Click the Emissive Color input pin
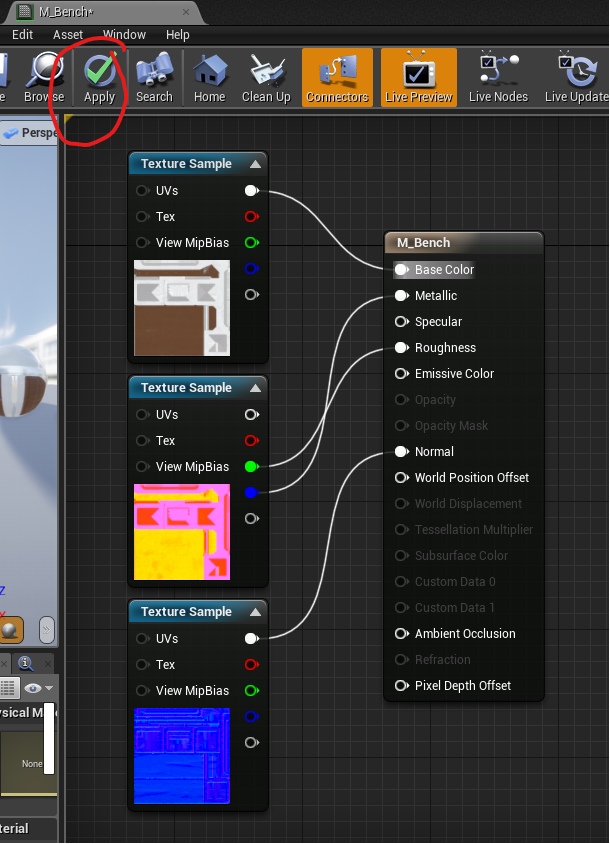610x844 pixels. click(401, 374)
